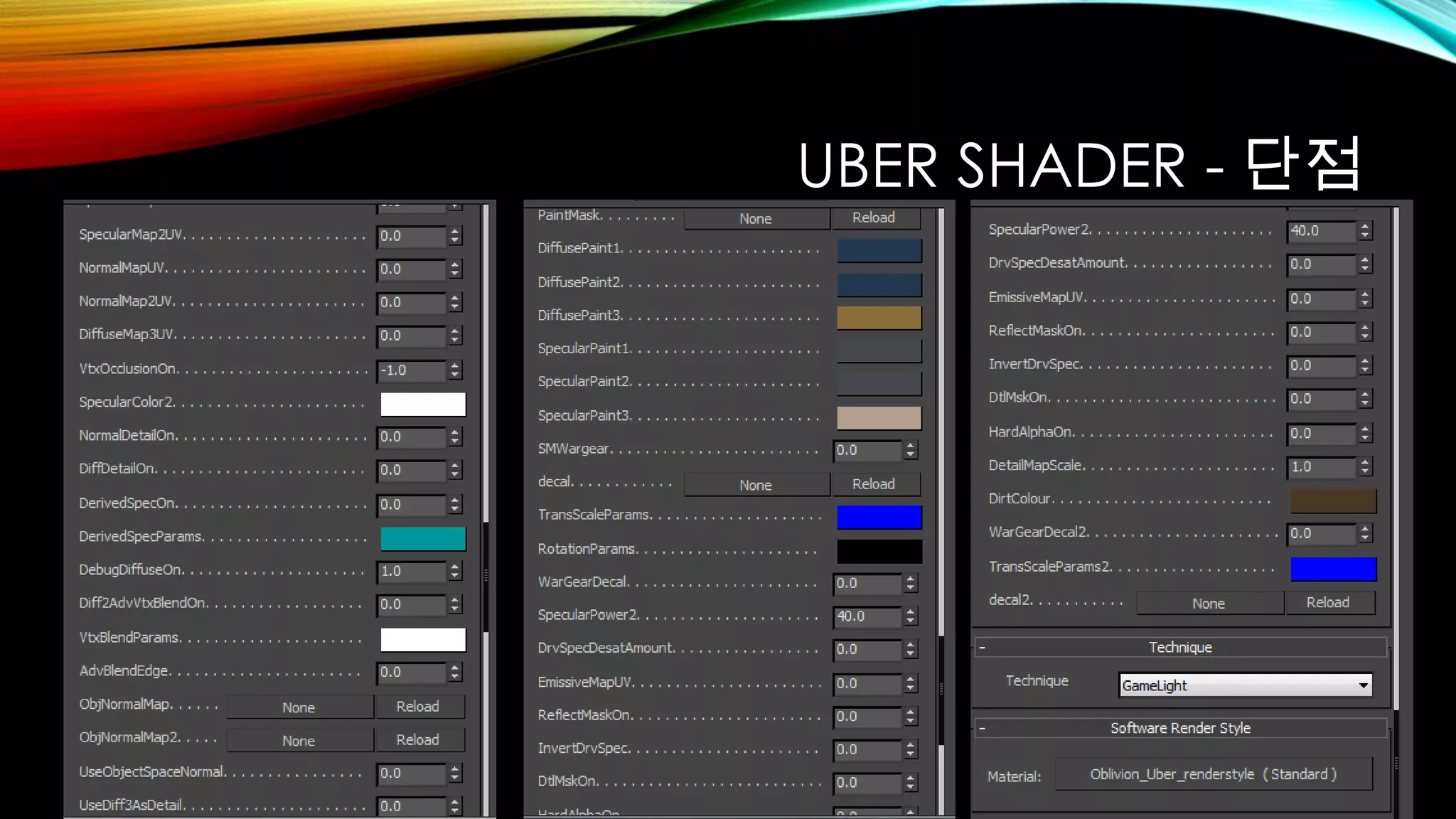Click the NormalMap2UV spinner arrows
The height and width of the screenshot is (819, 1456).
click(x=455, y=303)
